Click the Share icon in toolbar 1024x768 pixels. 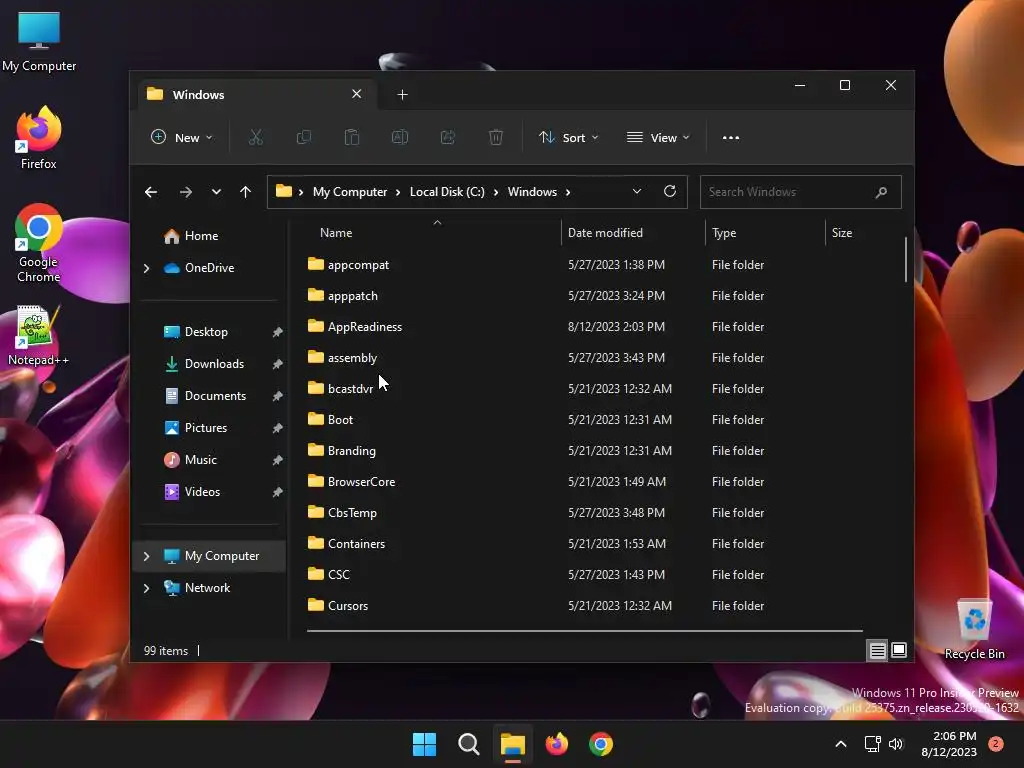448,137
